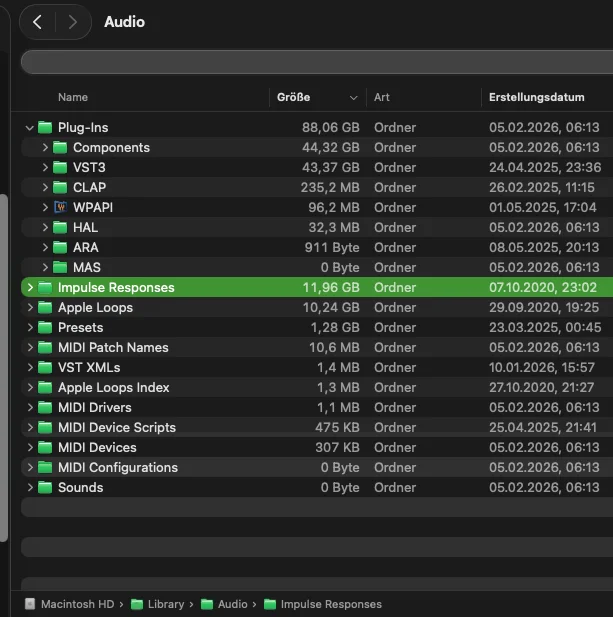Collapse the Plug-Ins folder
The image size is (613, 617).
point(29,128)
